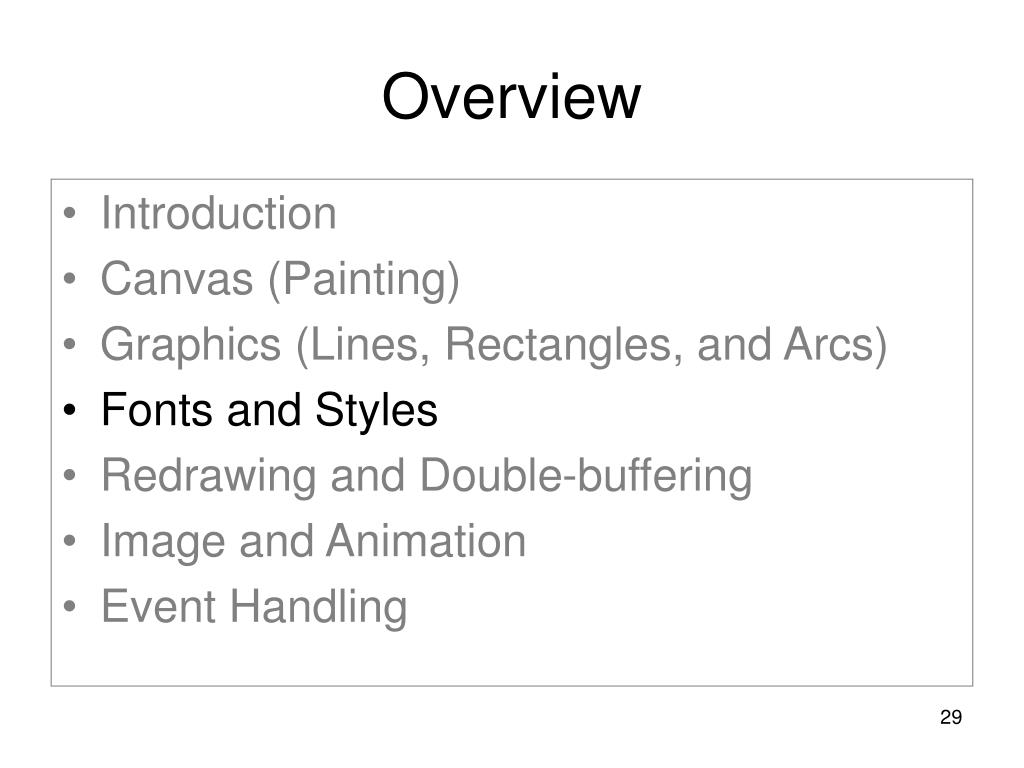The width and height of the screenshot is (1024, 768).
Task: Select the Introduction bullet item
Action: point(219,214)
